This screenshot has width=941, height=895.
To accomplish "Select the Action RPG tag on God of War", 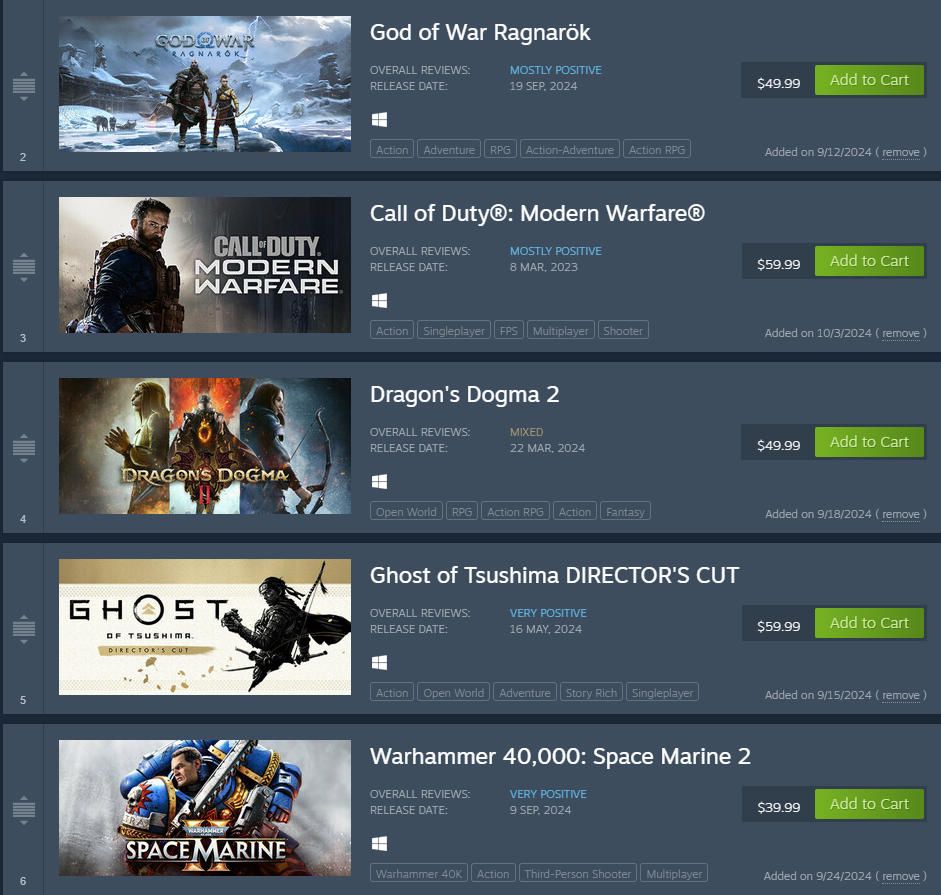I will pyautogui.click(x=657, y=149).
